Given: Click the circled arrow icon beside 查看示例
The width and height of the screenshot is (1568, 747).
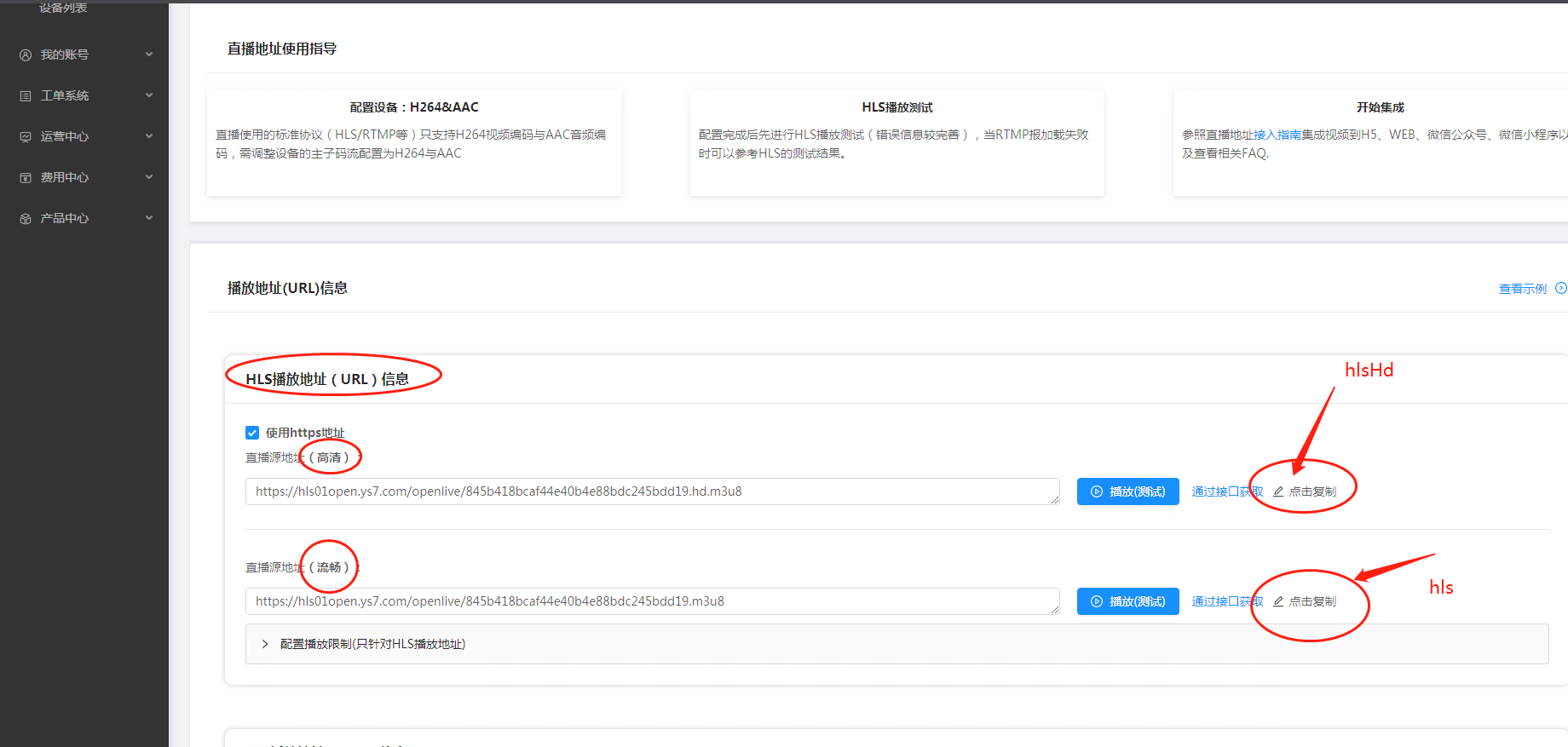Looking at the screenshot, I should coord(1560,288).
